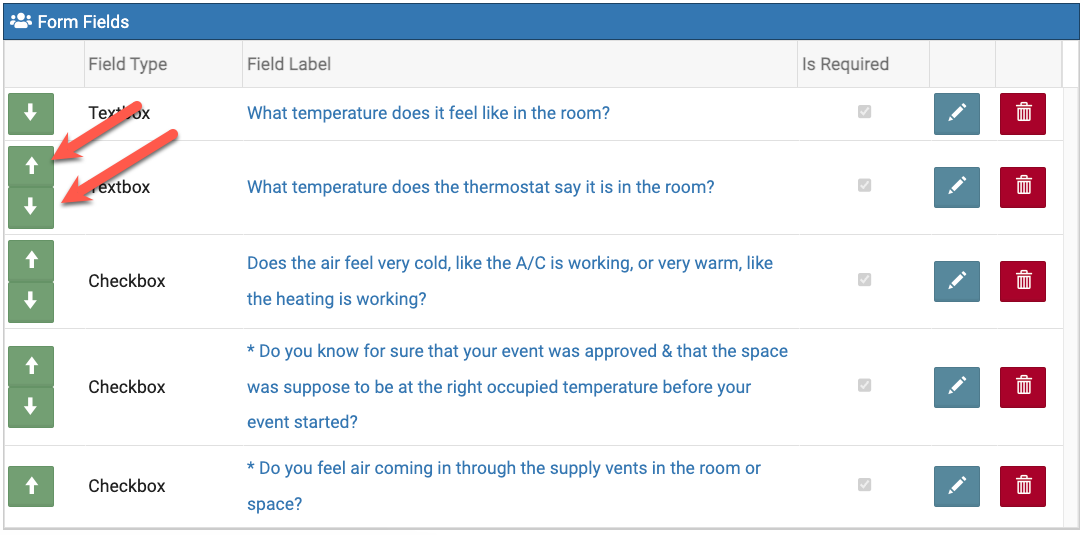The width and height of the screenshot is (1090, 535).
Task: Edit the 'feel like in the room' field
Action: pyautogui.click(x=957, y=113)
